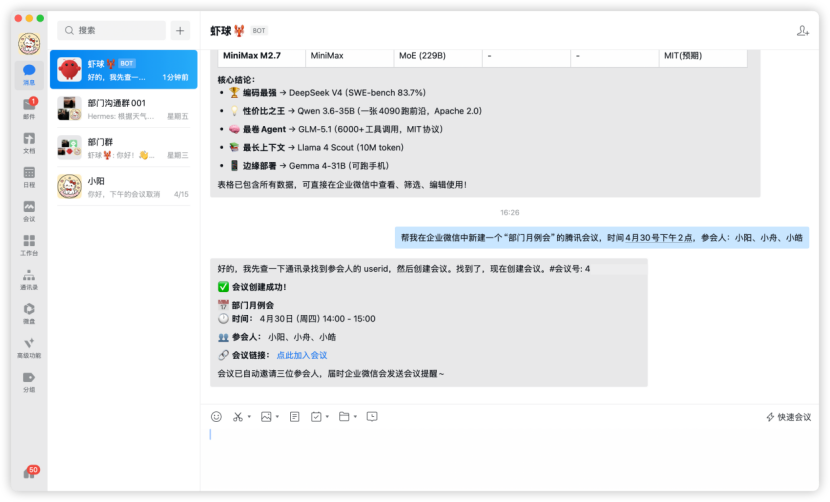Click the emoji picker icon
This screenshot has width=830, height=502.
tap(216, 417)
